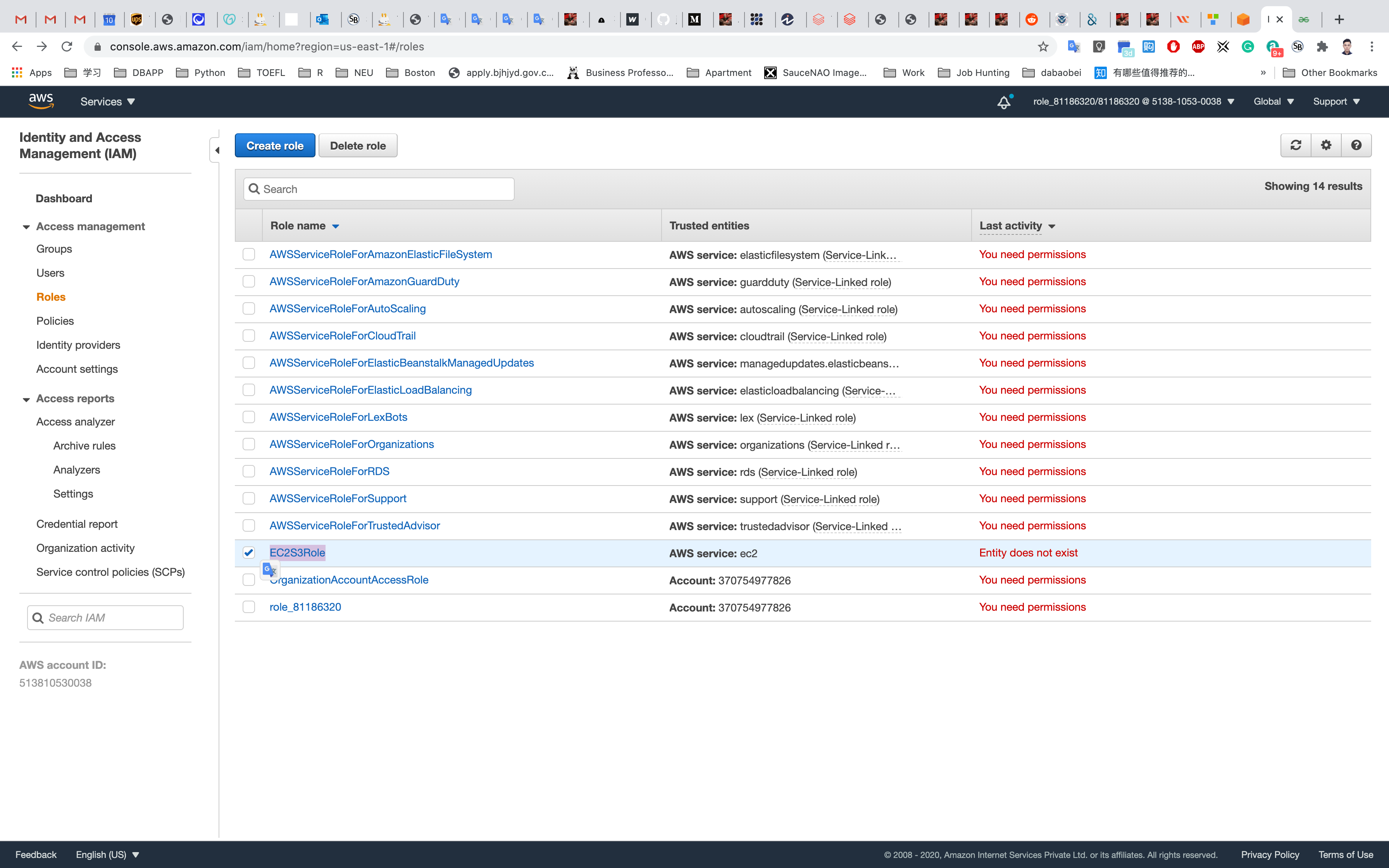Tick the role_81186320 checkbox

point(248,607)
